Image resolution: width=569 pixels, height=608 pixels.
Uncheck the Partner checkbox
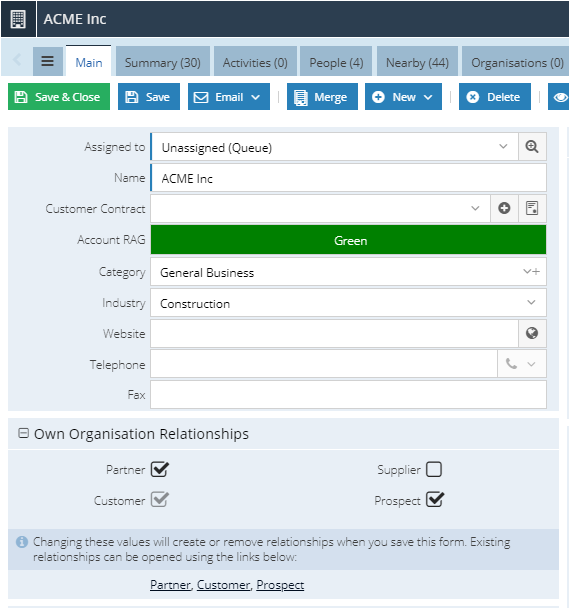(x=160, y=470)
